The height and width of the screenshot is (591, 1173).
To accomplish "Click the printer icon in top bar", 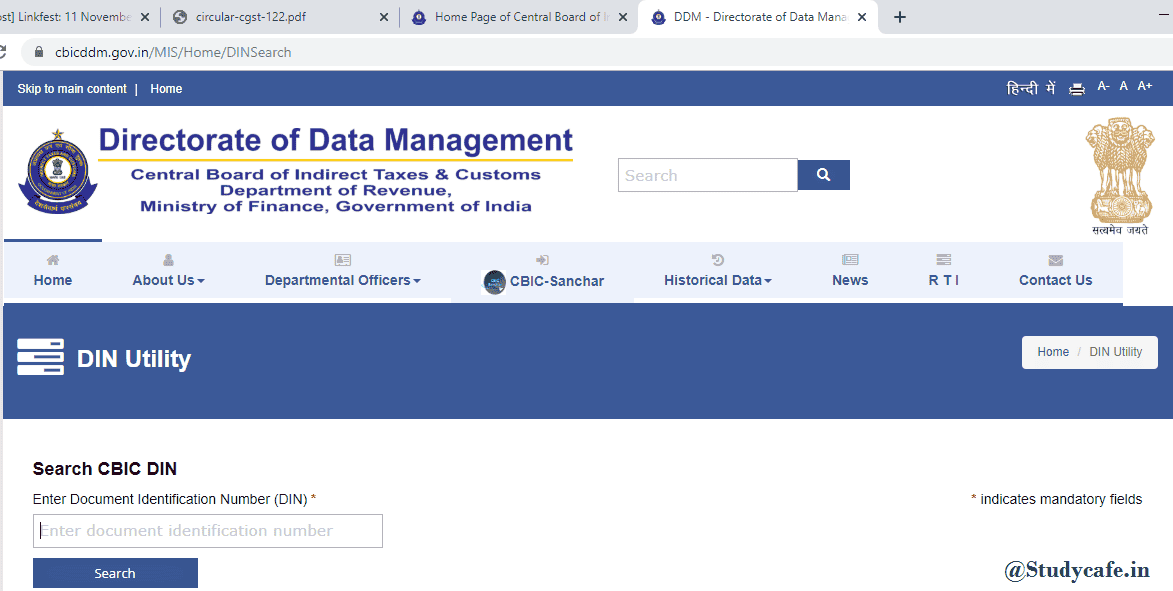I will coord(1076,89).
